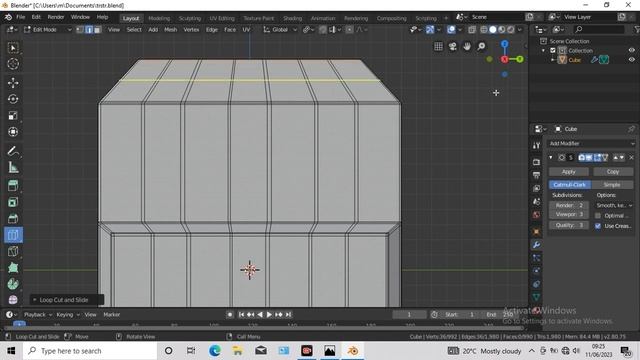Select Catmull-Clark subdivision type
This screenshot has height=360, width=640.
coord(569,185)
